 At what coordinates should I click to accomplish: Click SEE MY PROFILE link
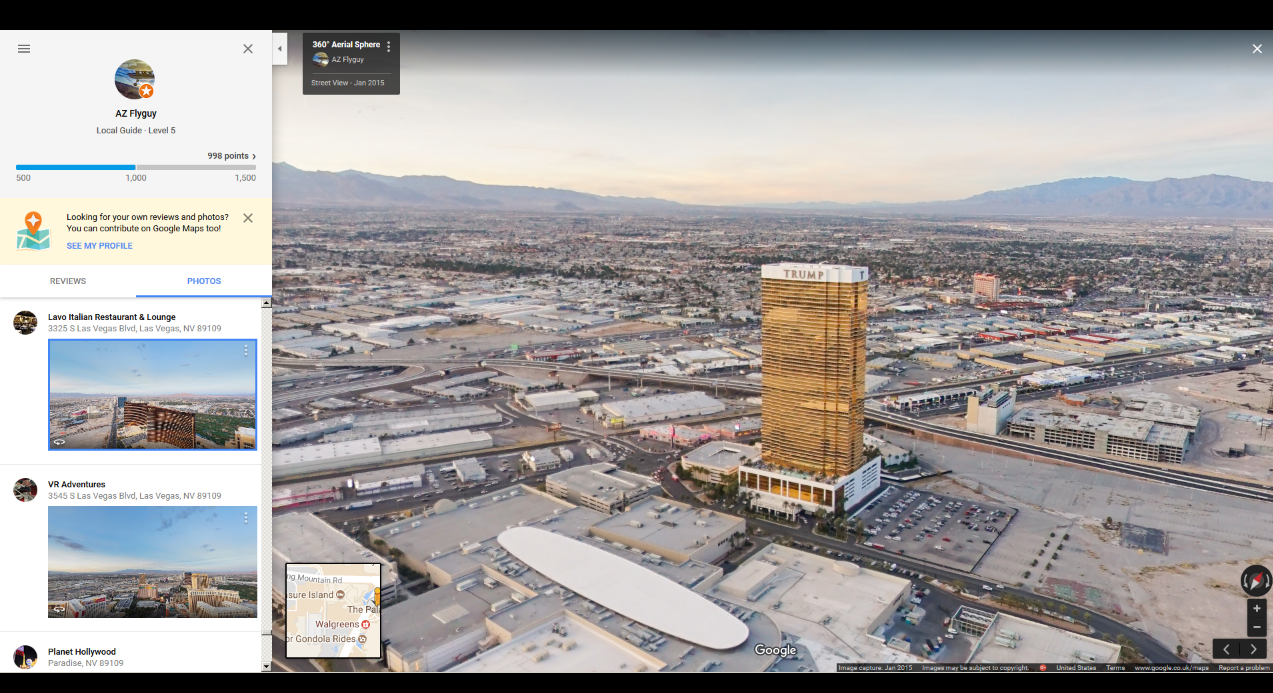(x=99, y=246)
